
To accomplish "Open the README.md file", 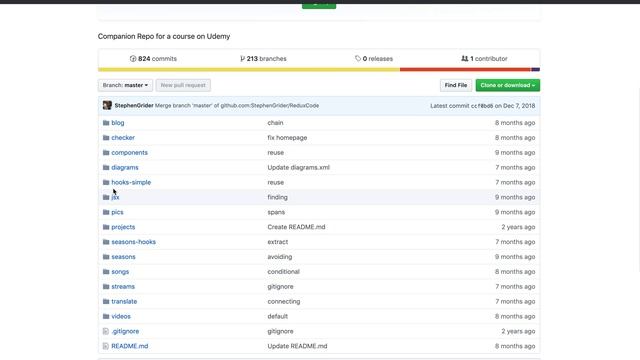I will click(x=130, y=346).
